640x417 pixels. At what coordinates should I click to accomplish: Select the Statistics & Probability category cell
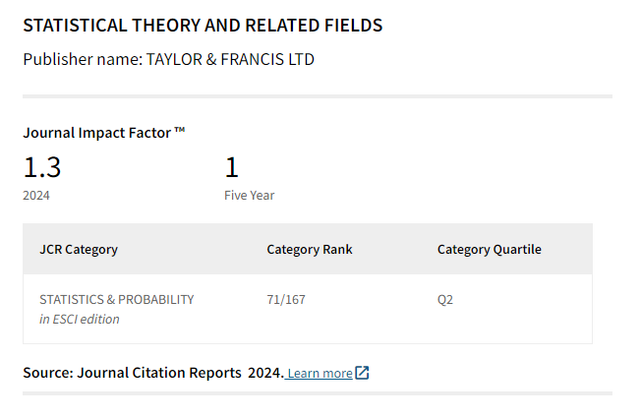(x=116, y=299)
